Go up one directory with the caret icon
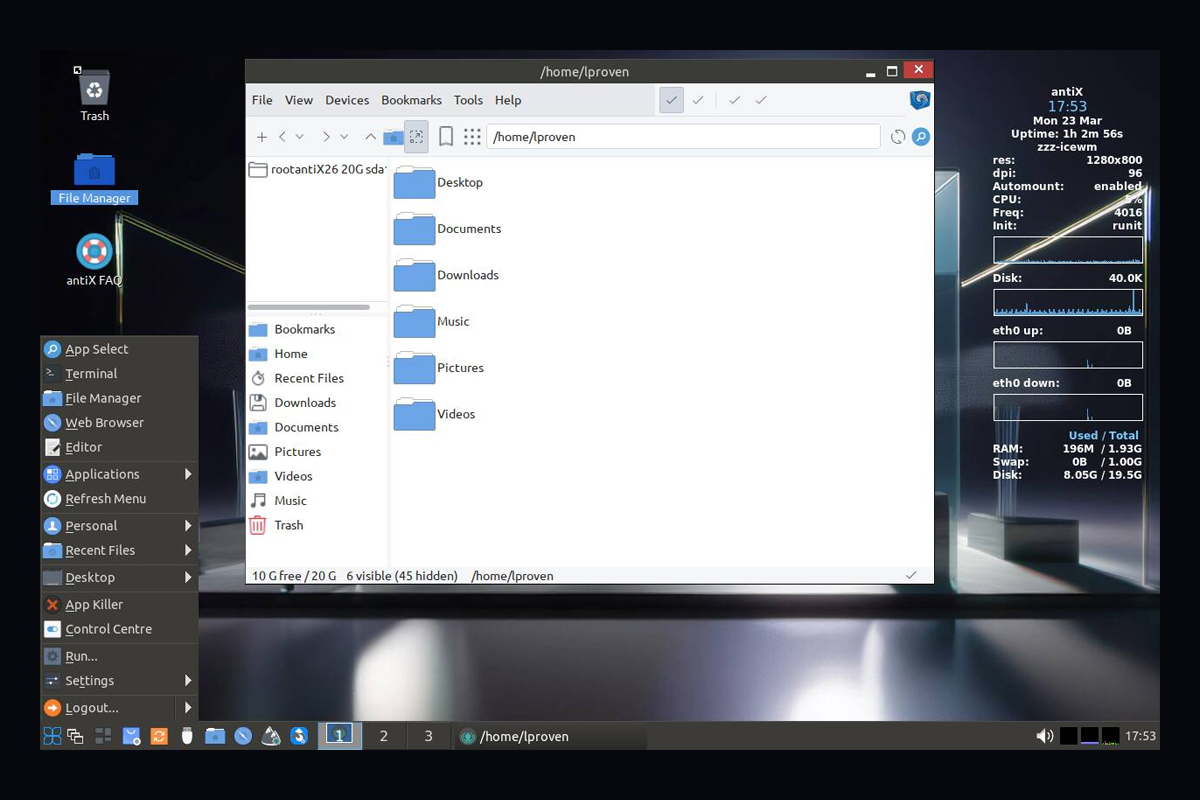 tap(370, 137)
